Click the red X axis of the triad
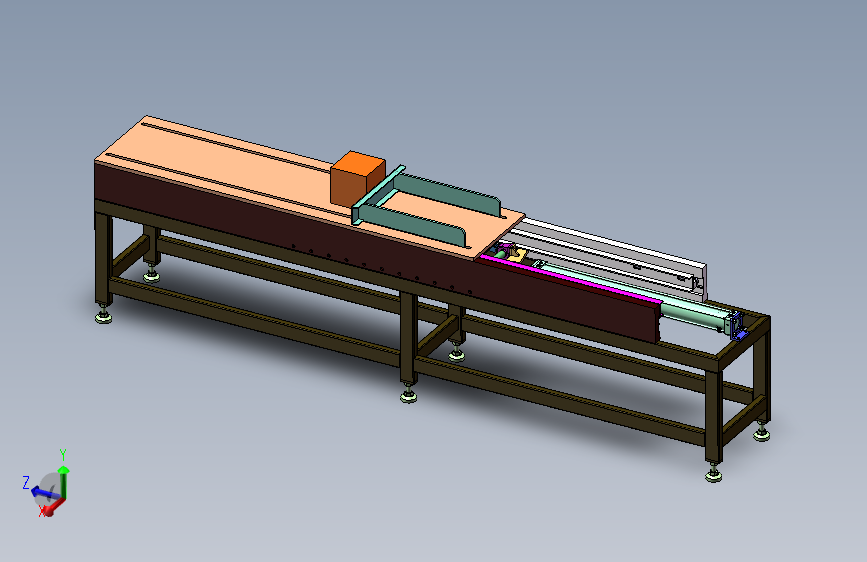 53,507
